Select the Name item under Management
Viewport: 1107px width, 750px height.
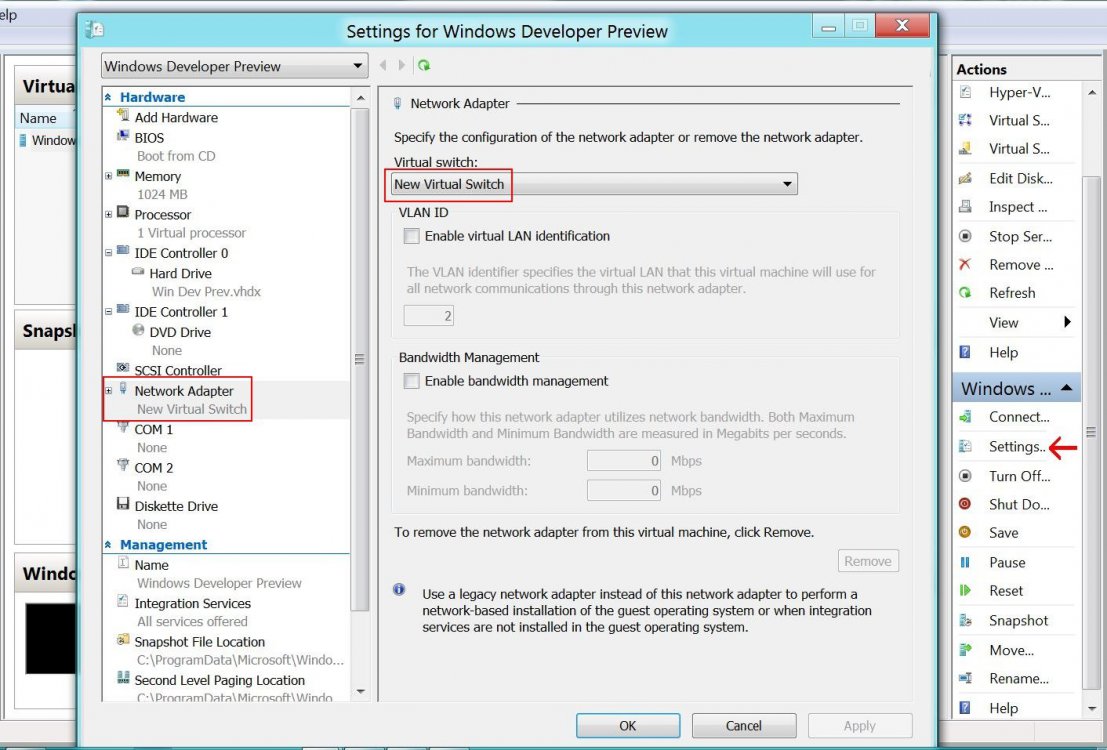(151, 565)
